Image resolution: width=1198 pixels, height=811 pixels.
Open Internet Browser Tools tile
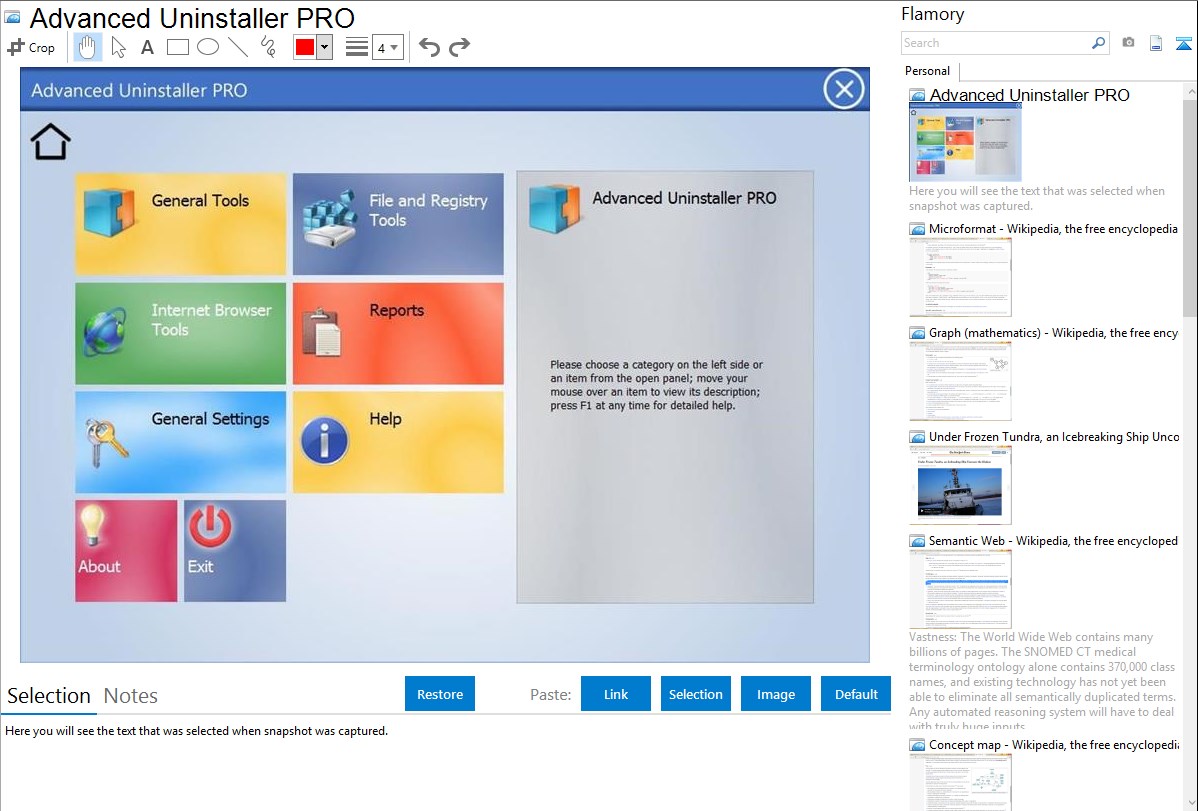[180, 333]
